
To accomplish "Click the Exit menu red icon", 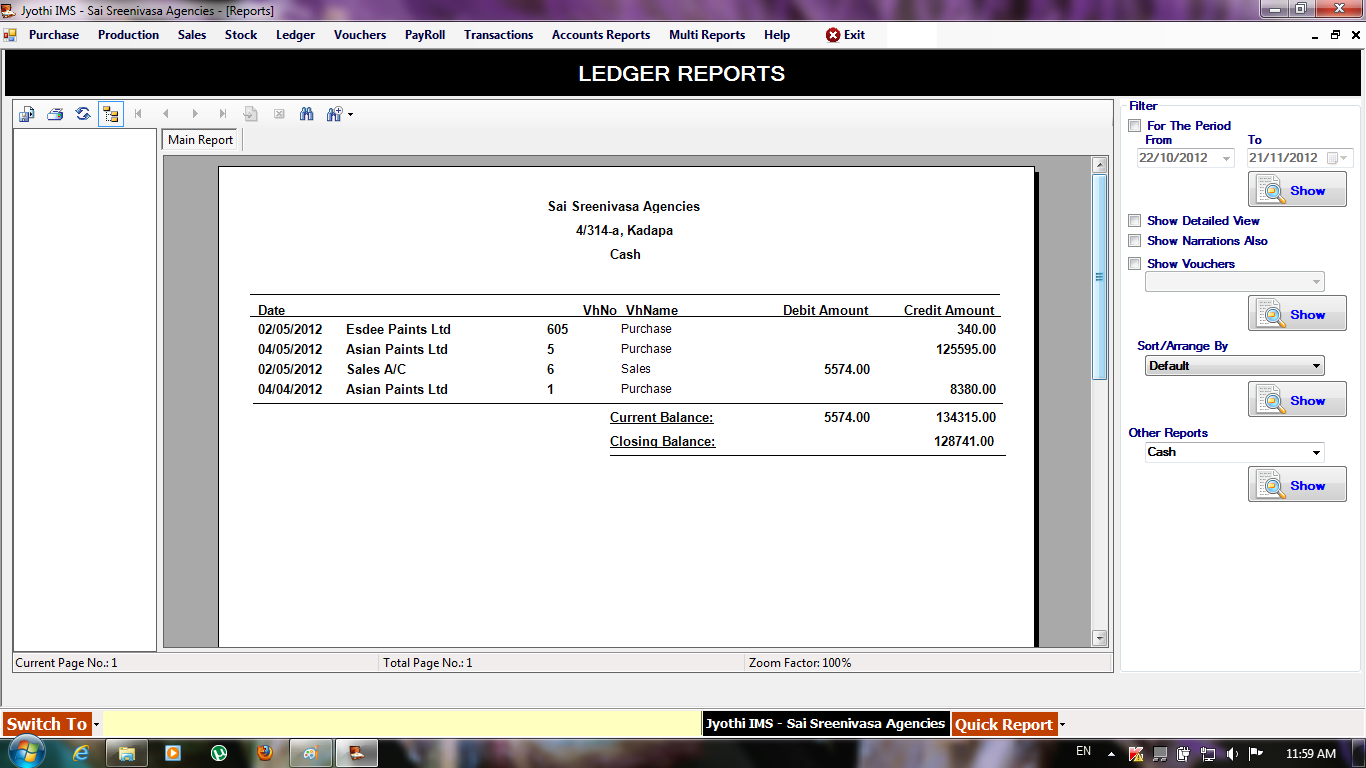I will [833, 35].
